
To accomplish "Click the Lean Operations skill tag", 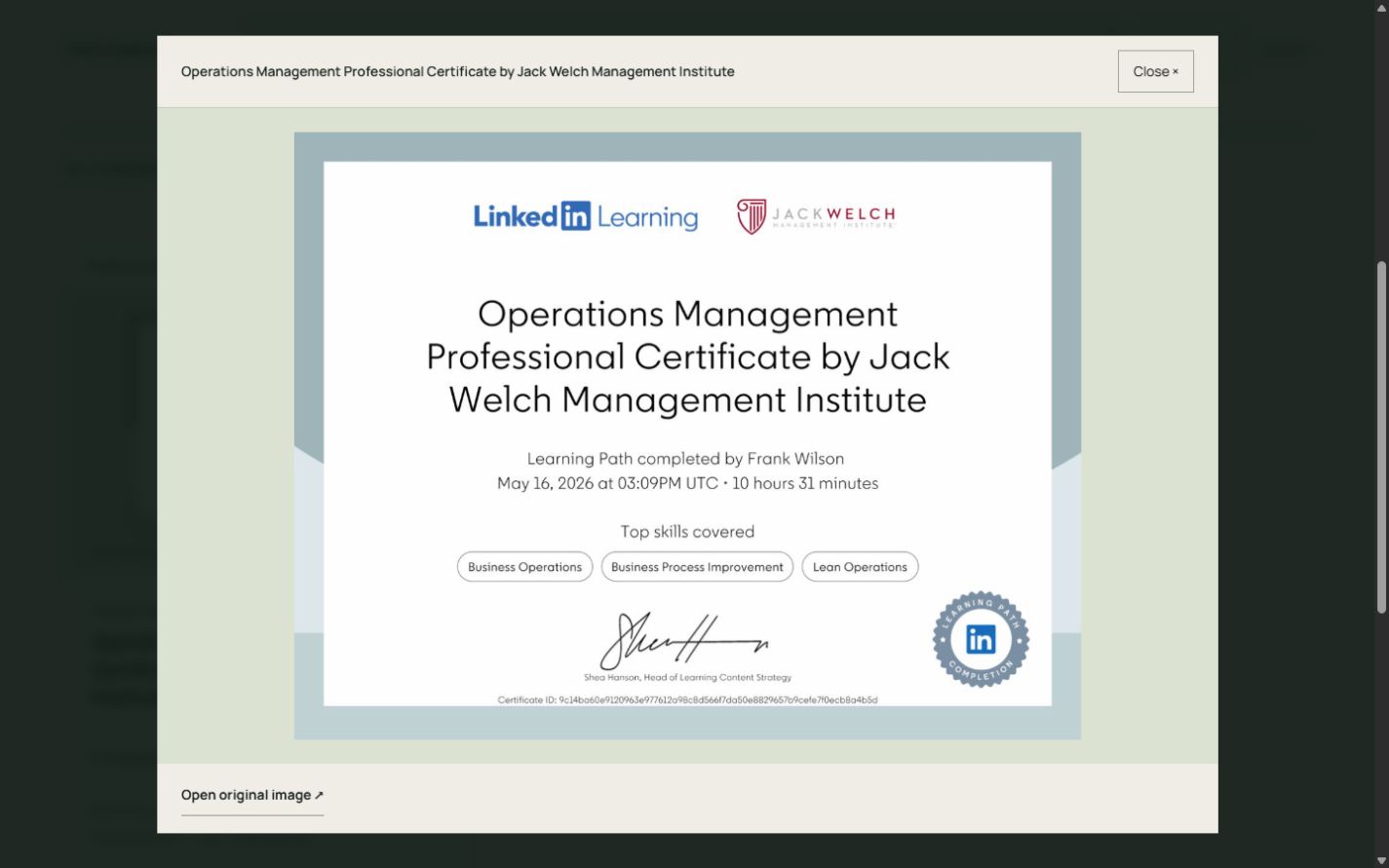I will (860, 567).
